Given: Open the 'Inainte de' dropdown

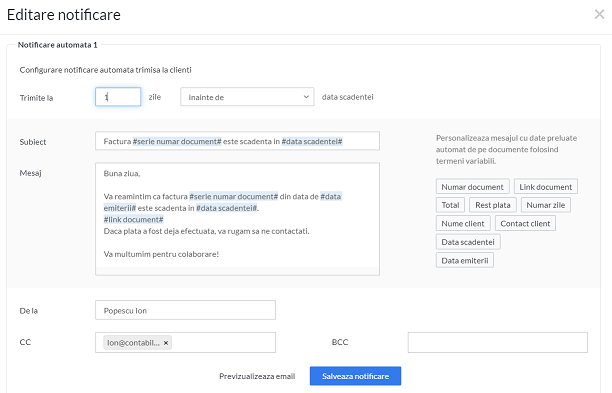Looking at the screenshot, I should pyautogui.click(x=247, y=97).
